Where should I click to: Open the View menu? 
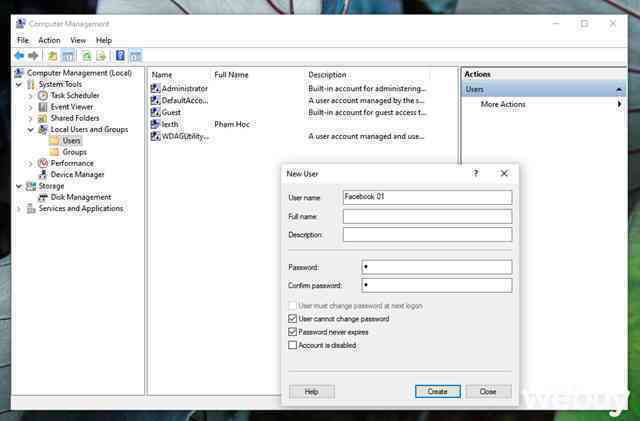pyautogui.click(x=78, y=40)
